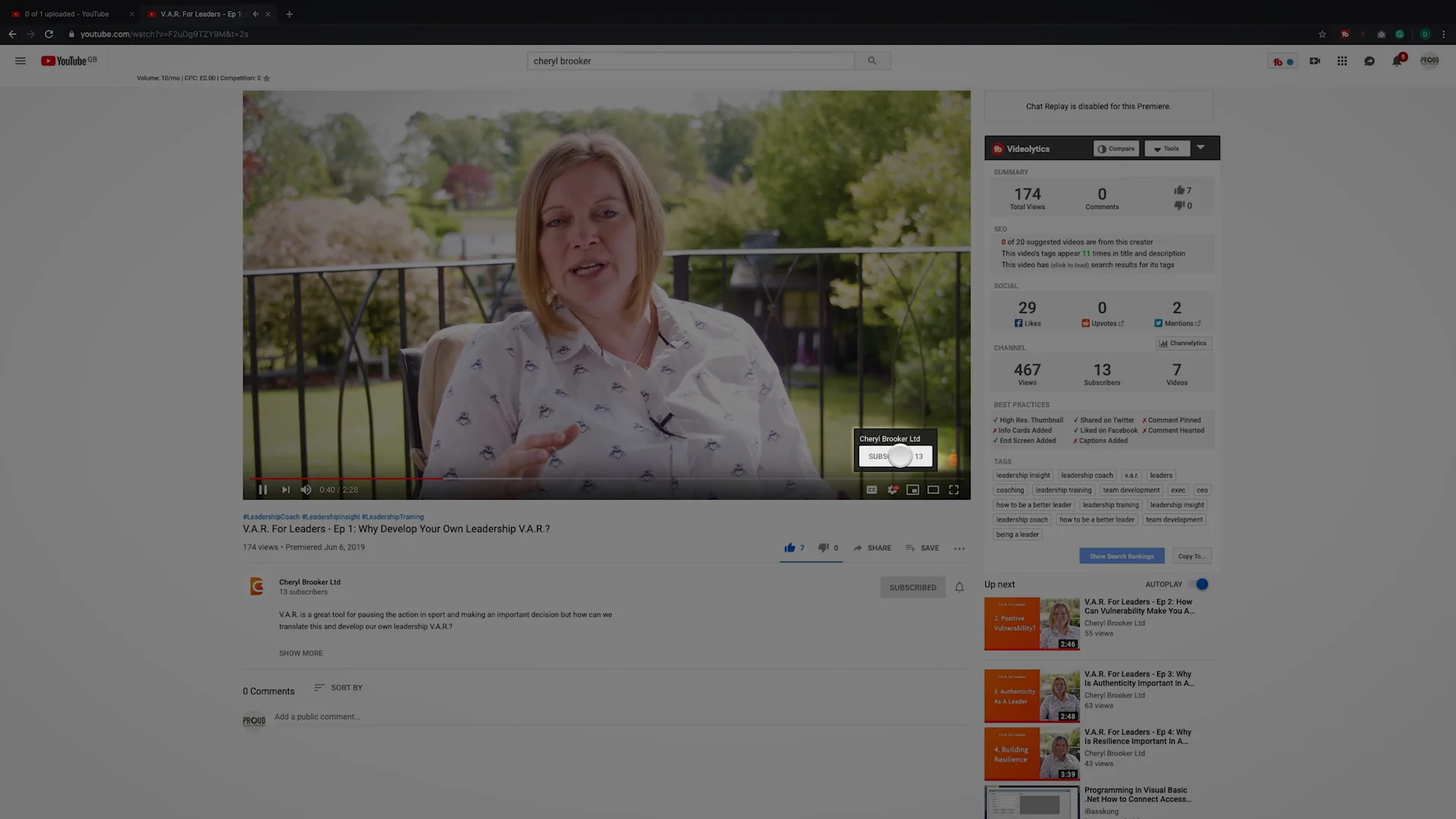Open the YouTube Messages chat icon
Viewport: 1456px width, 819px height.
pos(1369,61)
